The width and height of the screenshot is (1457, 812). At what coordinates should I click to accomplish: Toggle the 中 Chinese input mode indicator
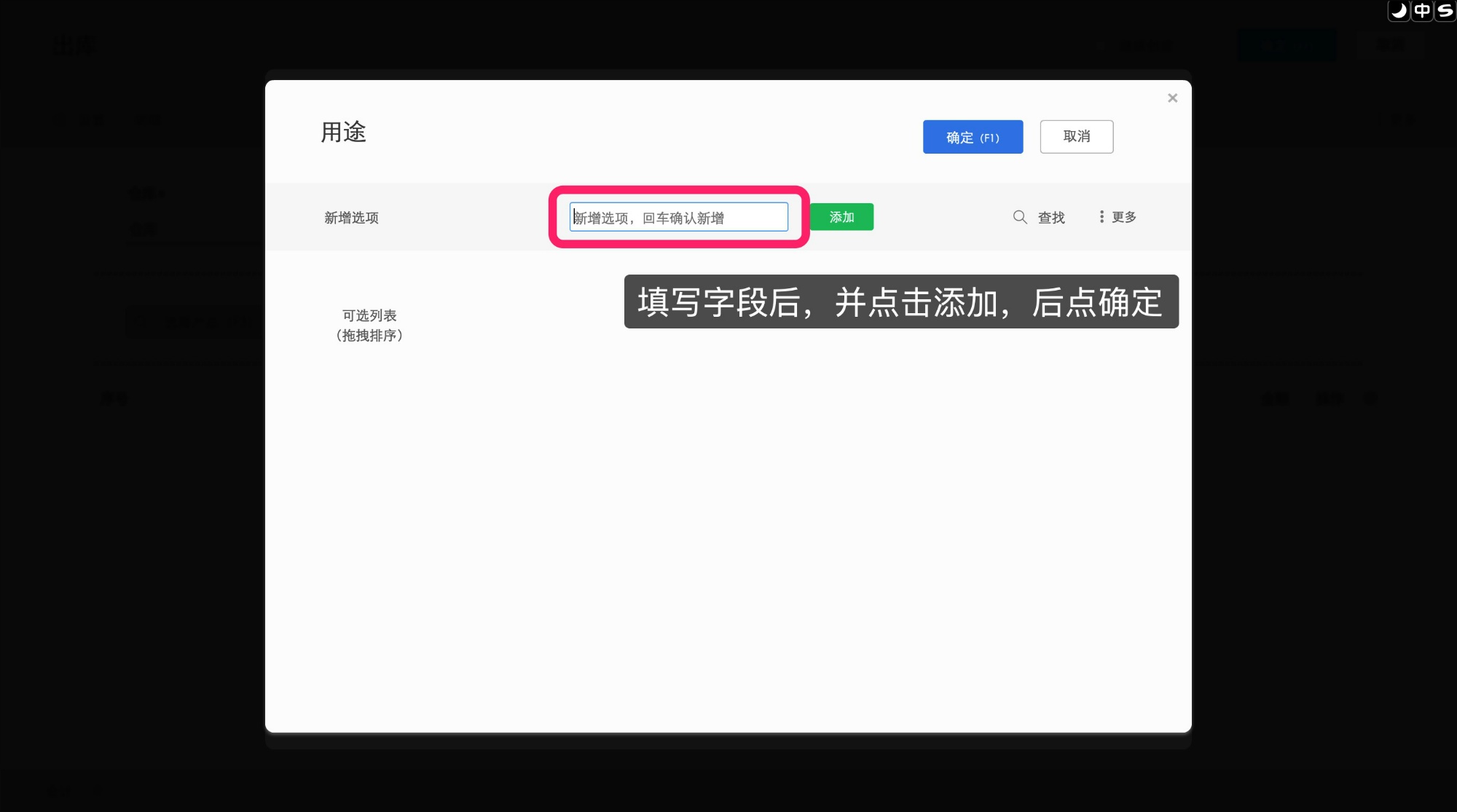tap(1422, 11)
